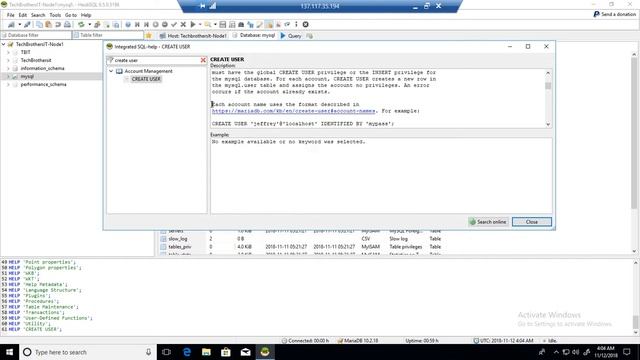Click into the Table filter field
640x360 pixels.
(108, 35)
